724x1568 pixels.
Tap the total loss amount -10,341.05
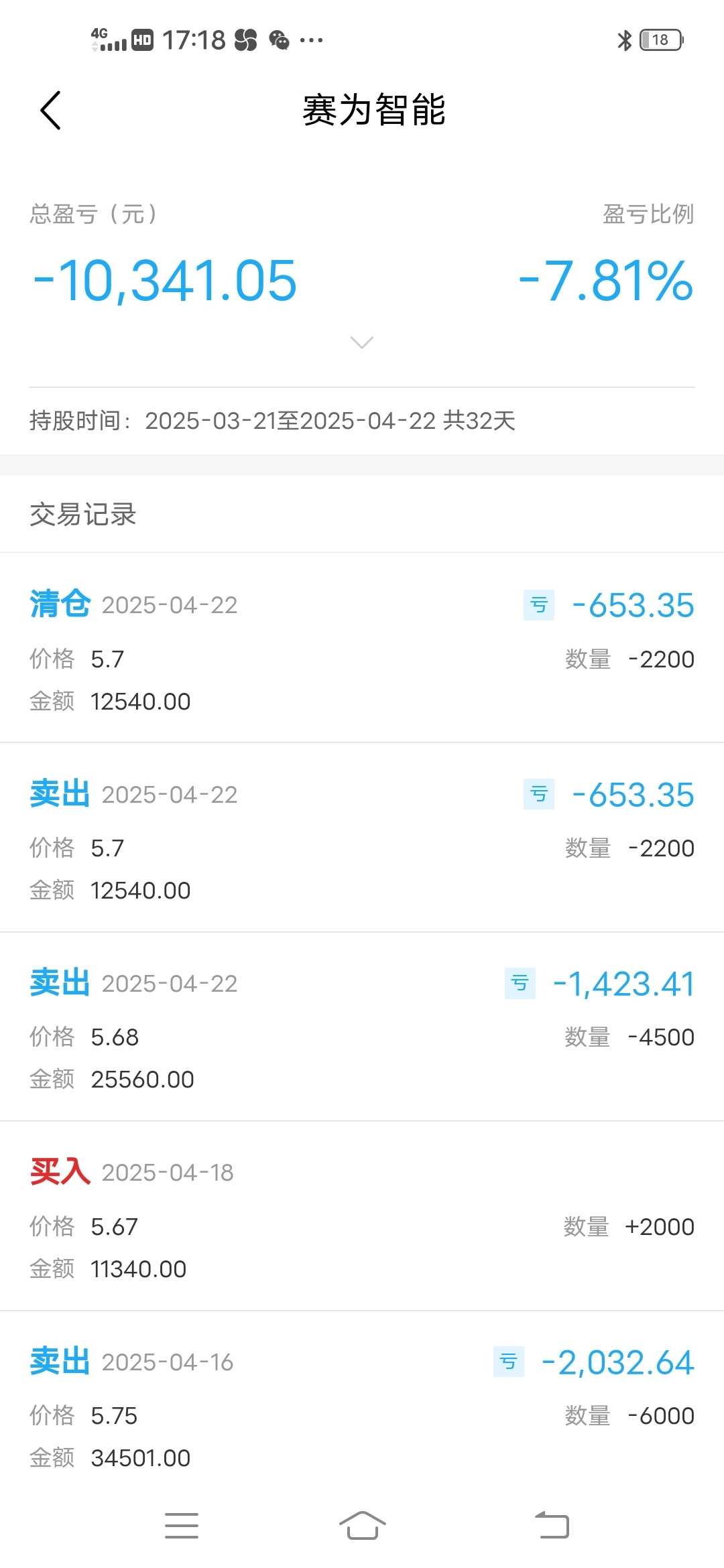(165, 281)
